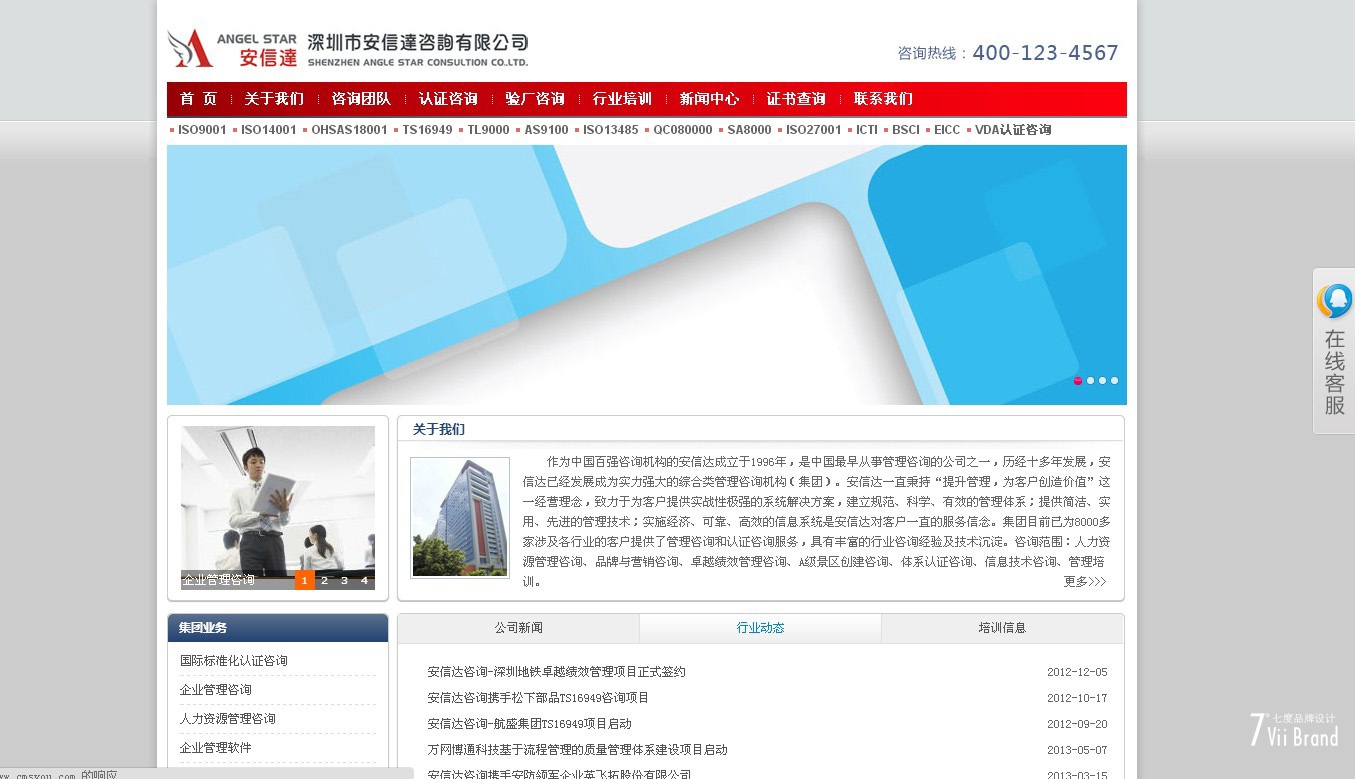Switch to the 公司新闻 tab
Image resolution: width=1355 pixels, height=779 pixels.
tap(518, 628)
